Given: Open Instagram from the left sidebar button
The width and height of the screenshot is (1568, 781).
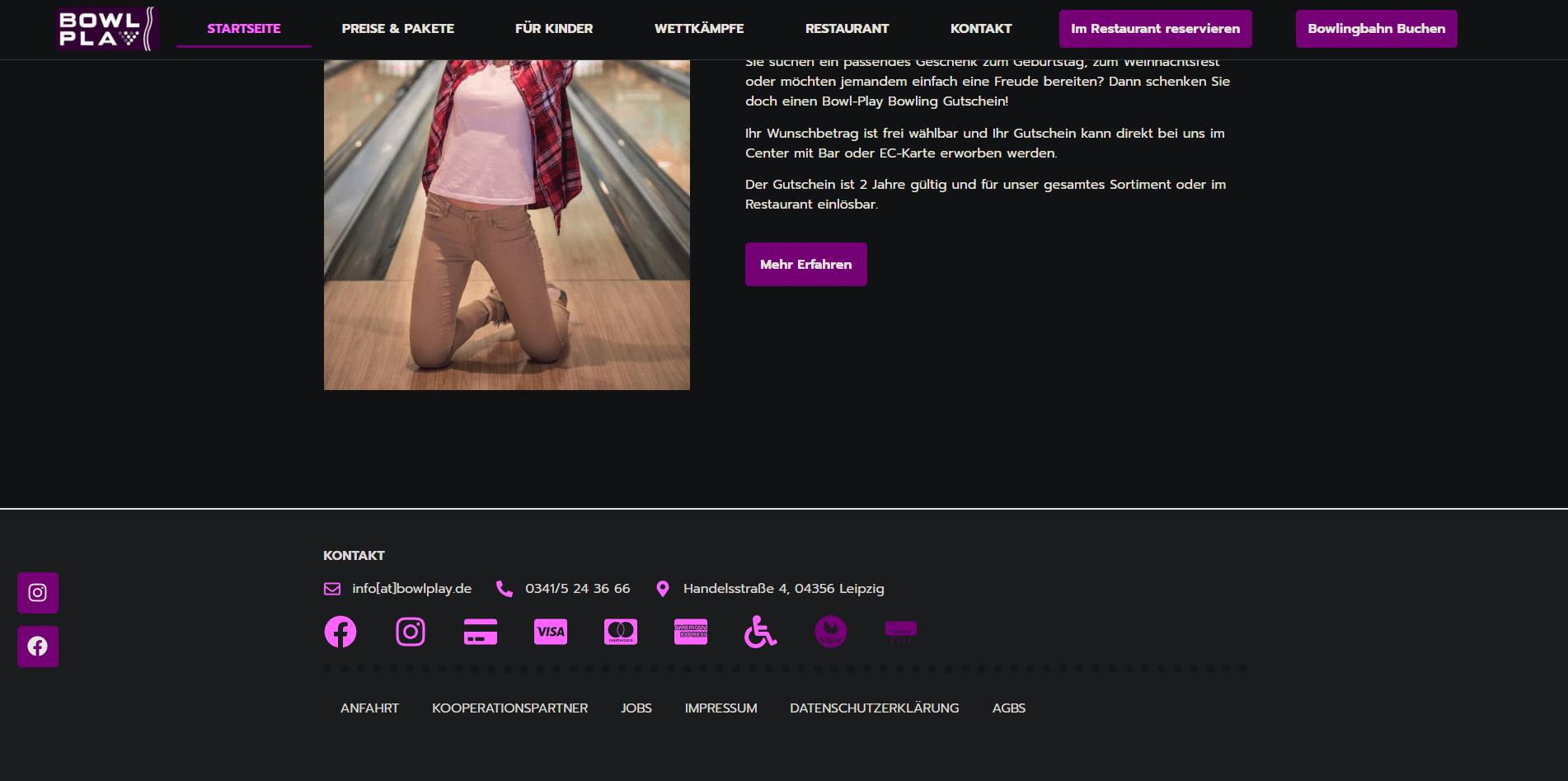Looking at the screenshot, I should point(38,593).
